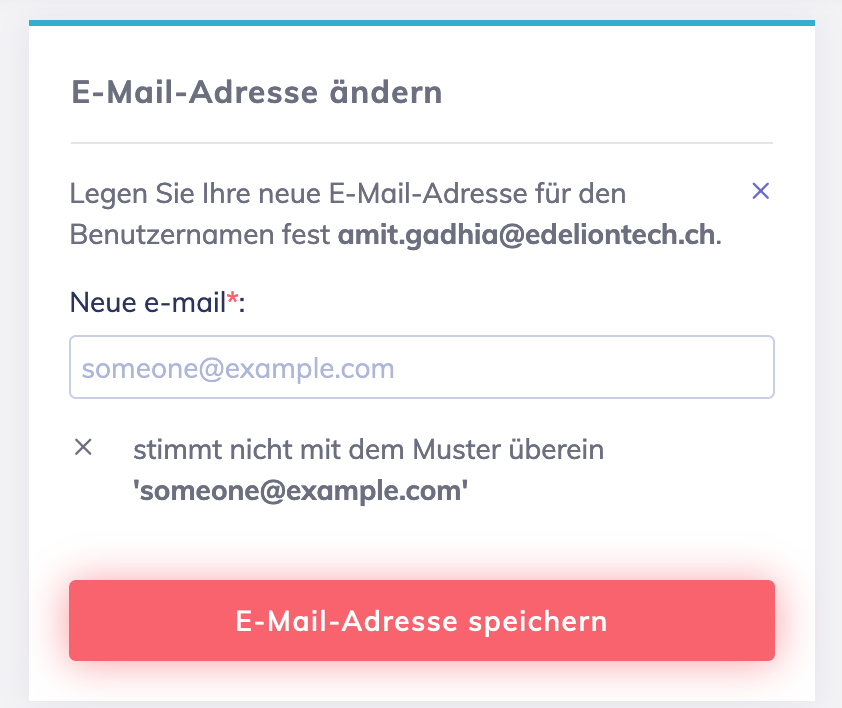842x708 pixels.
Task: Click the someone@example.com placeholder in the field
Action: pos(238,368)
